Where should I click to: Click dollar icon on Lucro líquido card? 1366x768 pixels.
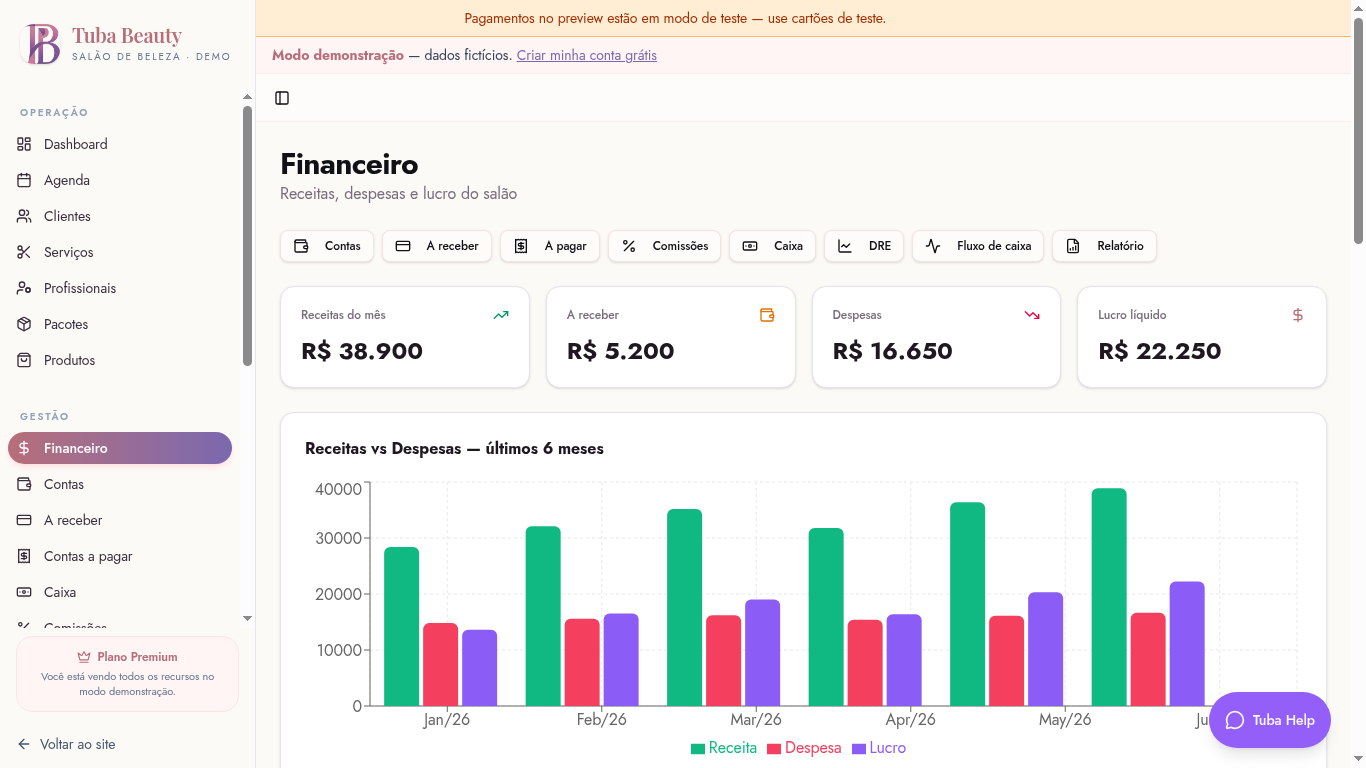pos(1298,315)
